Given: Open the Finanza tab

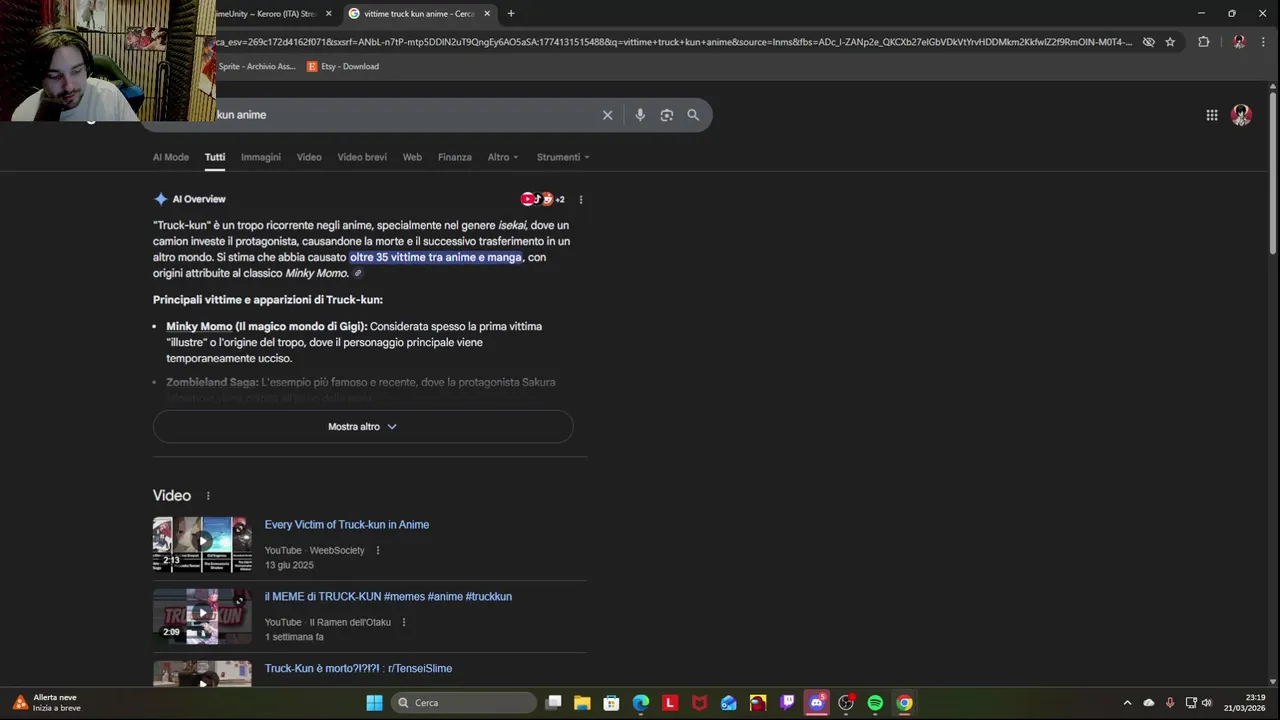Looking at the screenshot, I should pyautogui.click(x=455, y=157).
